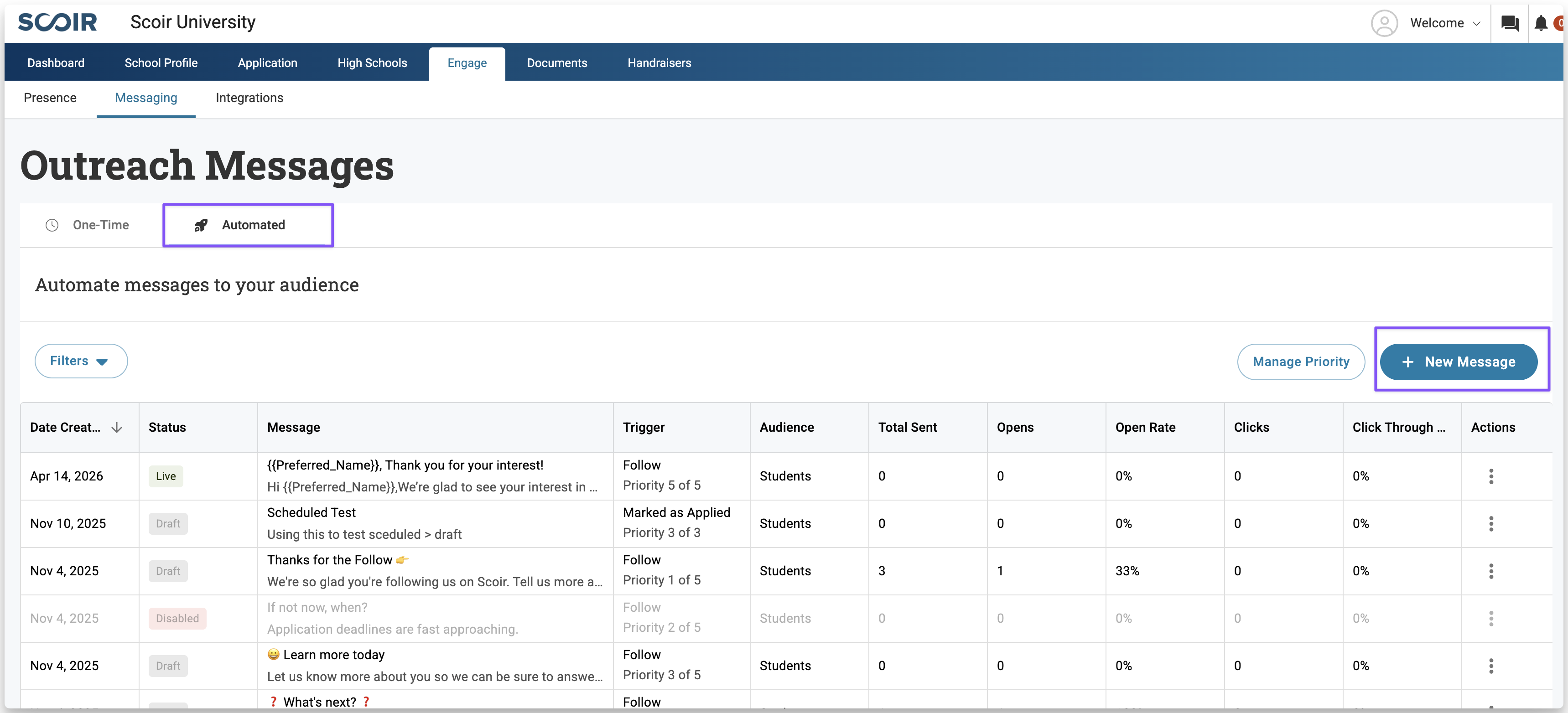Screen dimensions: 1568x713
Task: Click the user profile avatar icon
Action: coord(1384,23)
